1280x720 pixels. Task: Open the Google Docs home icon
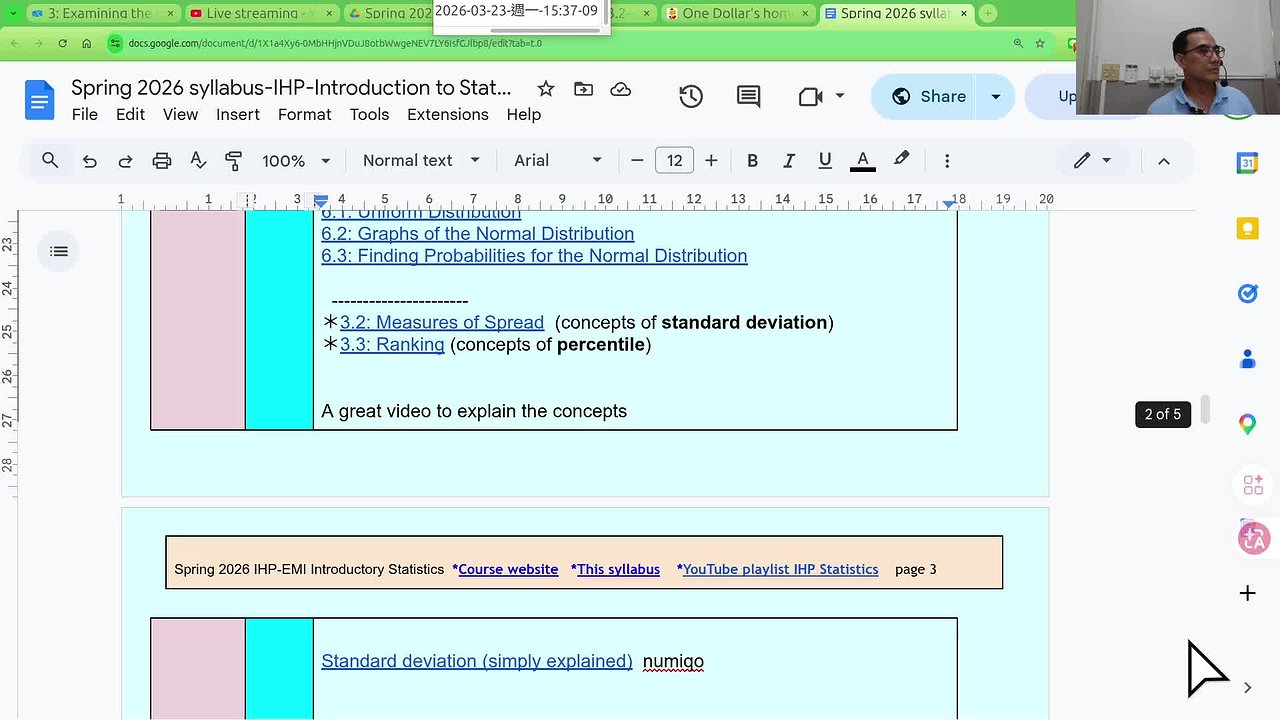click(x=40, y=101)
